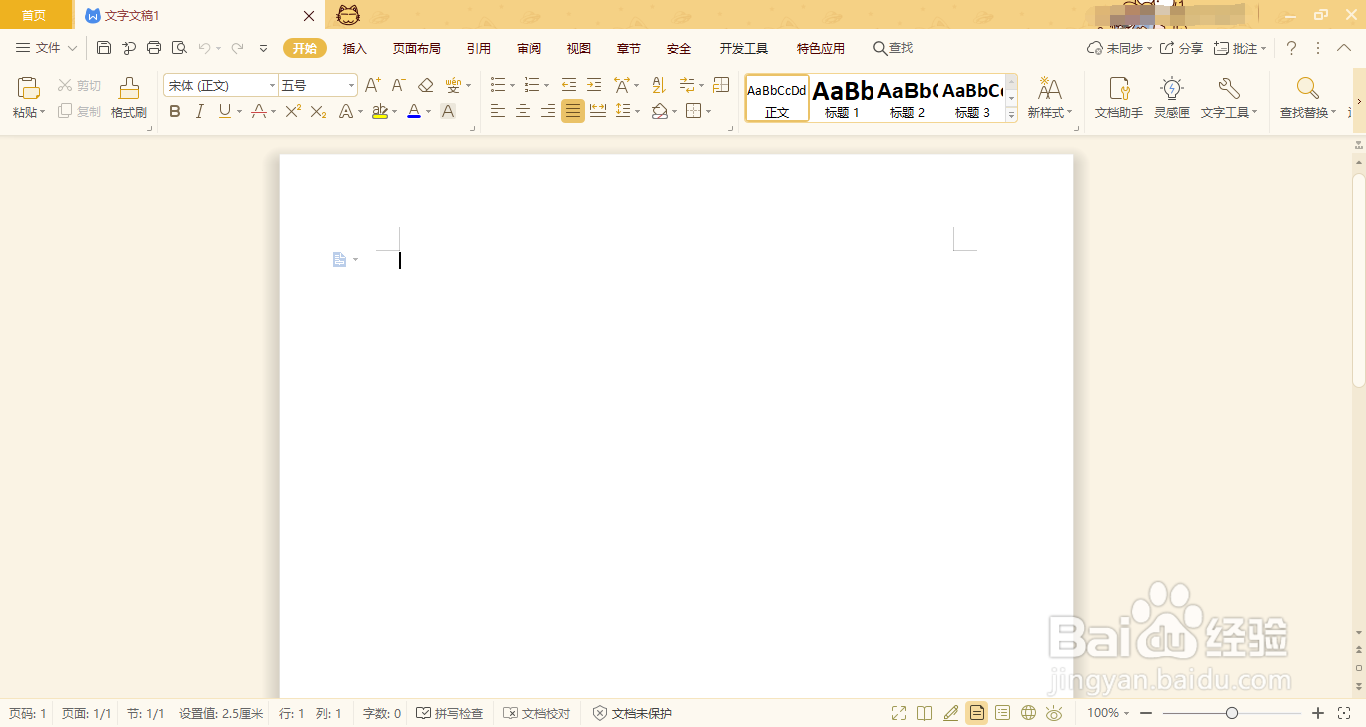
Task: Center align the text
Action: (522, 112)
